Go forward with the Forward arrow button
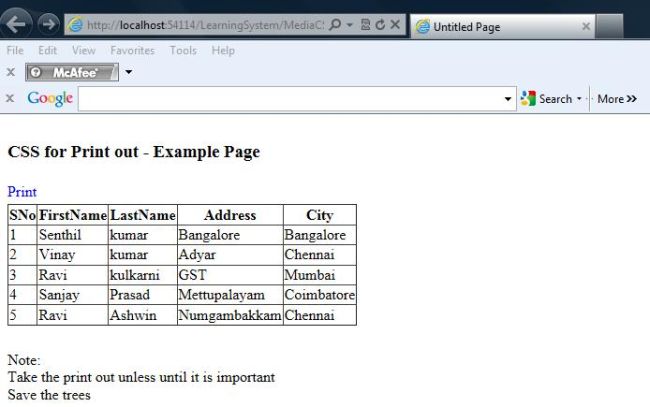Screen dimensions: 650x407 49,24
